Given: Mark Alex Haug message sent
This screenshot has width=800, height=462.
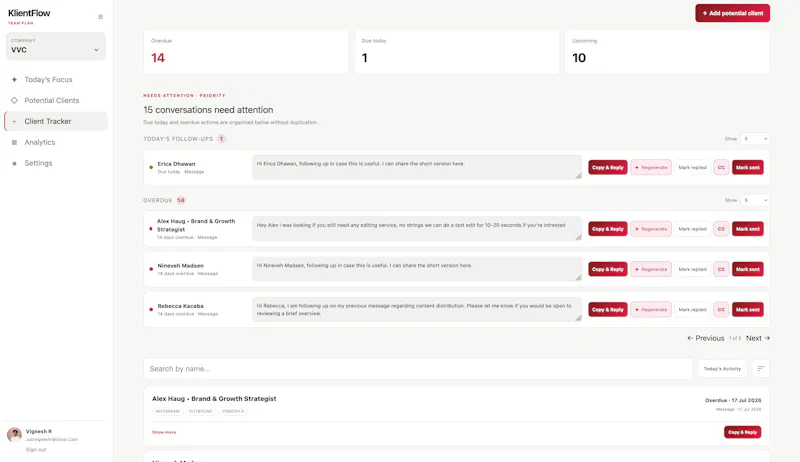Looking at the screenshot, I should tap(747, 229).
